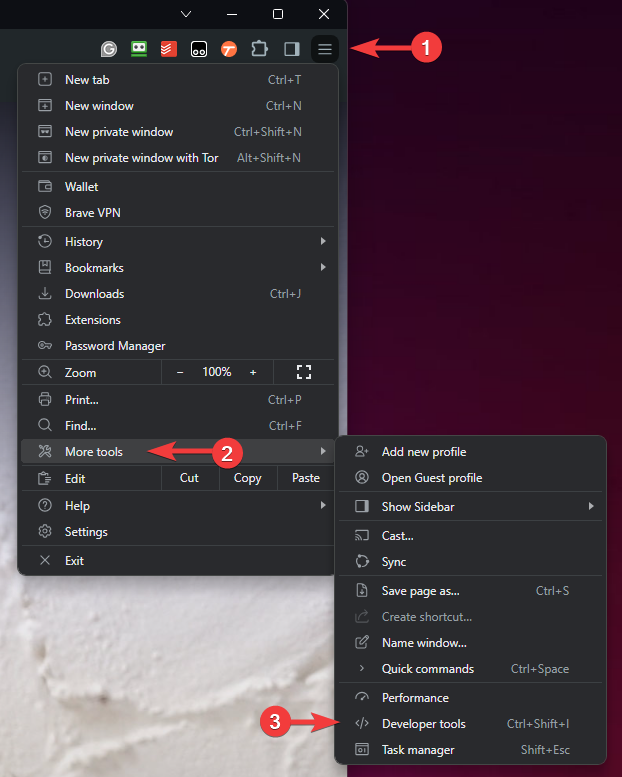Screen dimensions: 622x777
Task: Expand the Show Sidebar submenu
Action: pyautogui.click(x=470, y=506)
